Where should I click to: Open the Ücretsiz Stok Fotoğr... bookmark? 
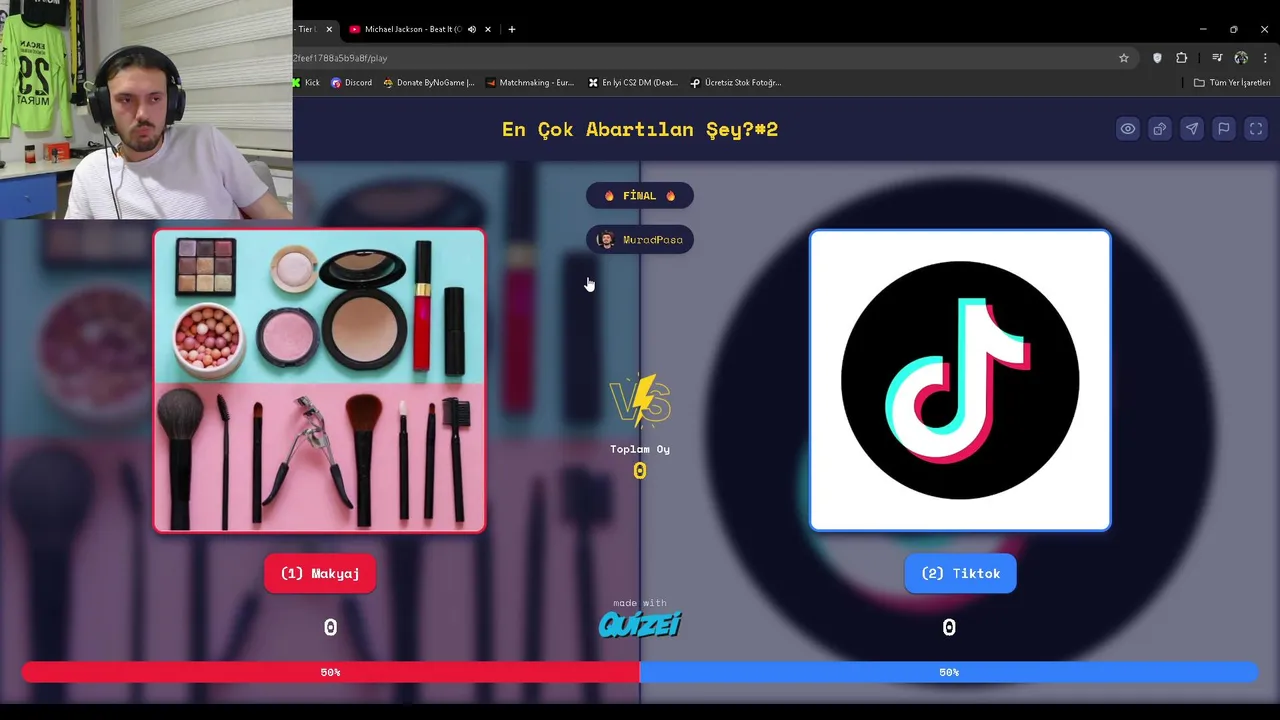point(735,83)
